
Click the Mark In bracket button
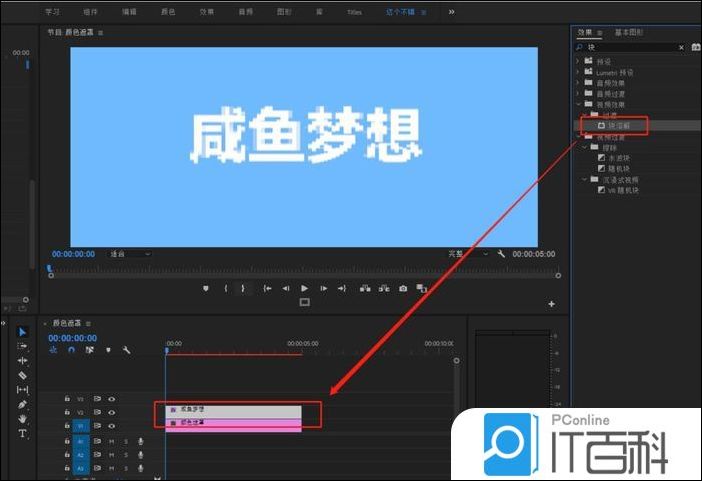(x=226, y=288)
